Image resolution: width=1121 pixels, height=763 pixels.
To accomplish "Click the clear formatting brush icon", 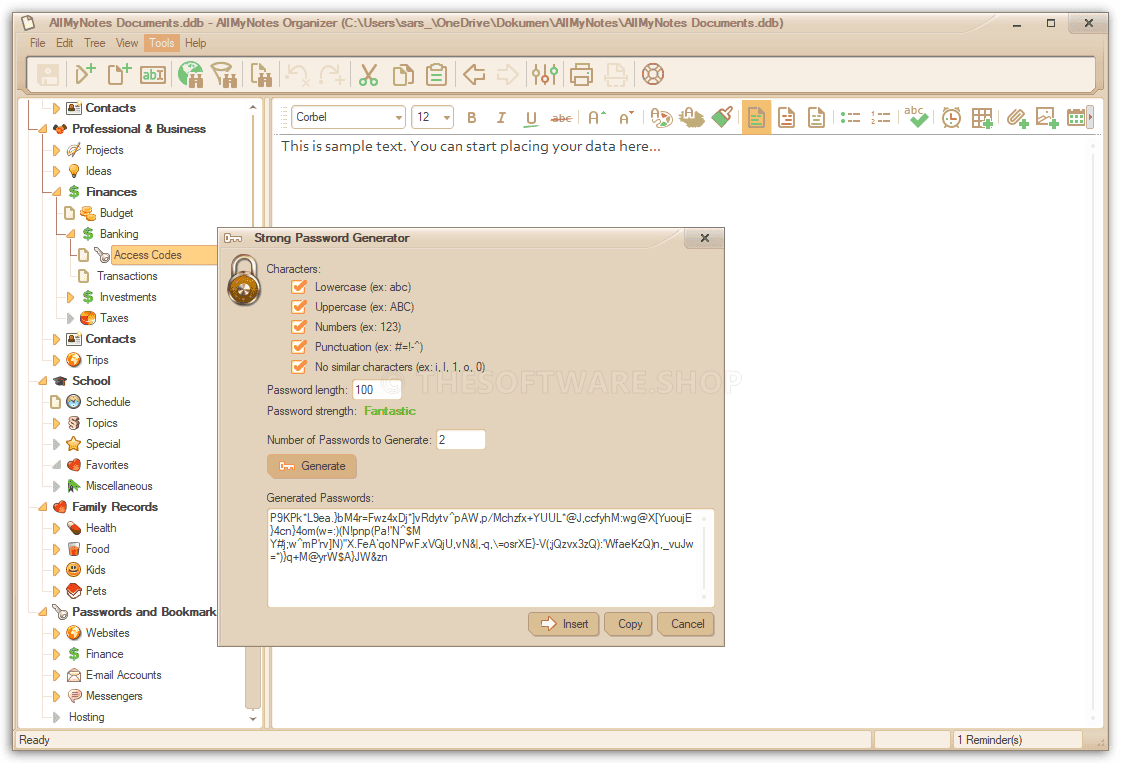I will pyautogui.click(x=722, y=117).
